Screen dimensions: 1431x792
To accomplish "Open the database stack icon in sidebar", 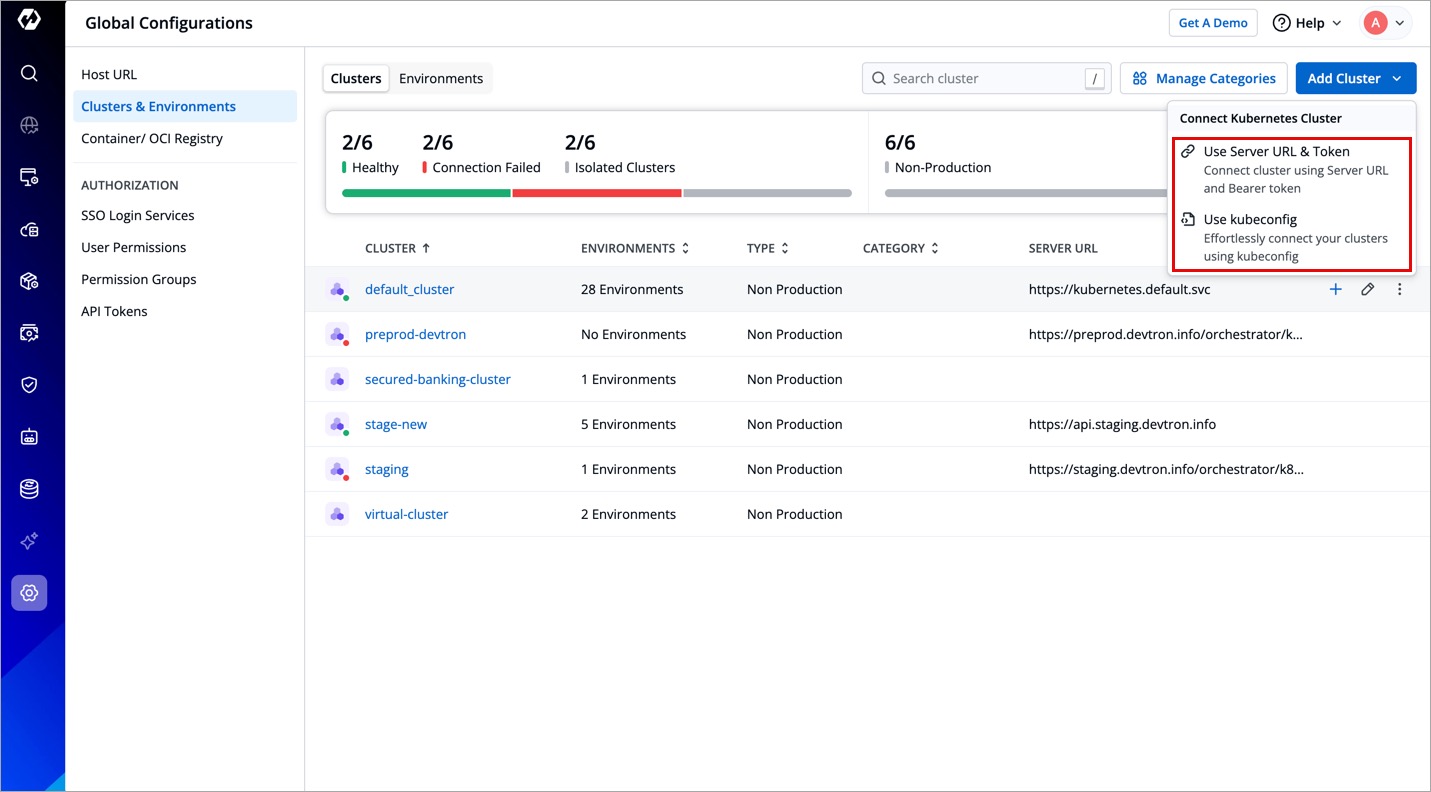I will tap(29, 489).
